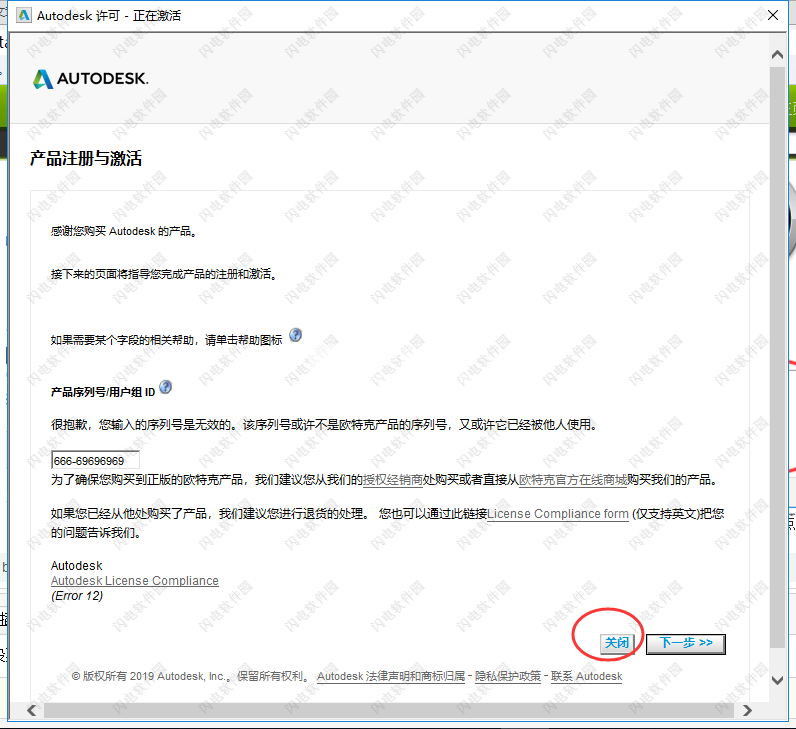This screenshot has height=729, width=796.
Task: Click the vertical scrollbar thumb
Action: pos(777,355)
